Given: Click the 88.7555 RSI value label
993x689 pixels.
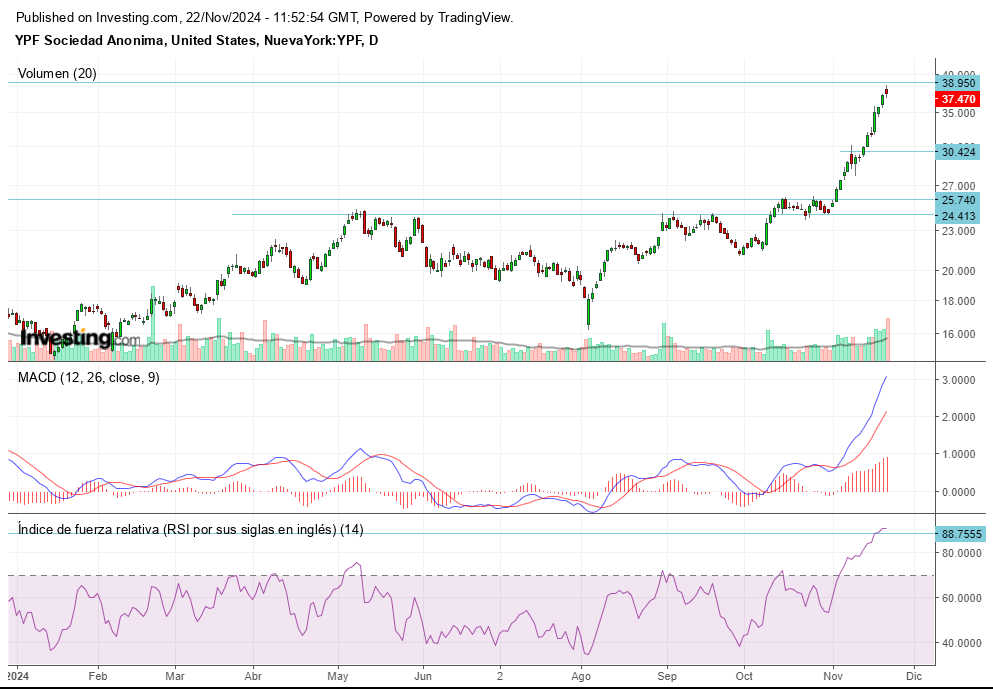Looking at the screenshot, I should (962, 534).
